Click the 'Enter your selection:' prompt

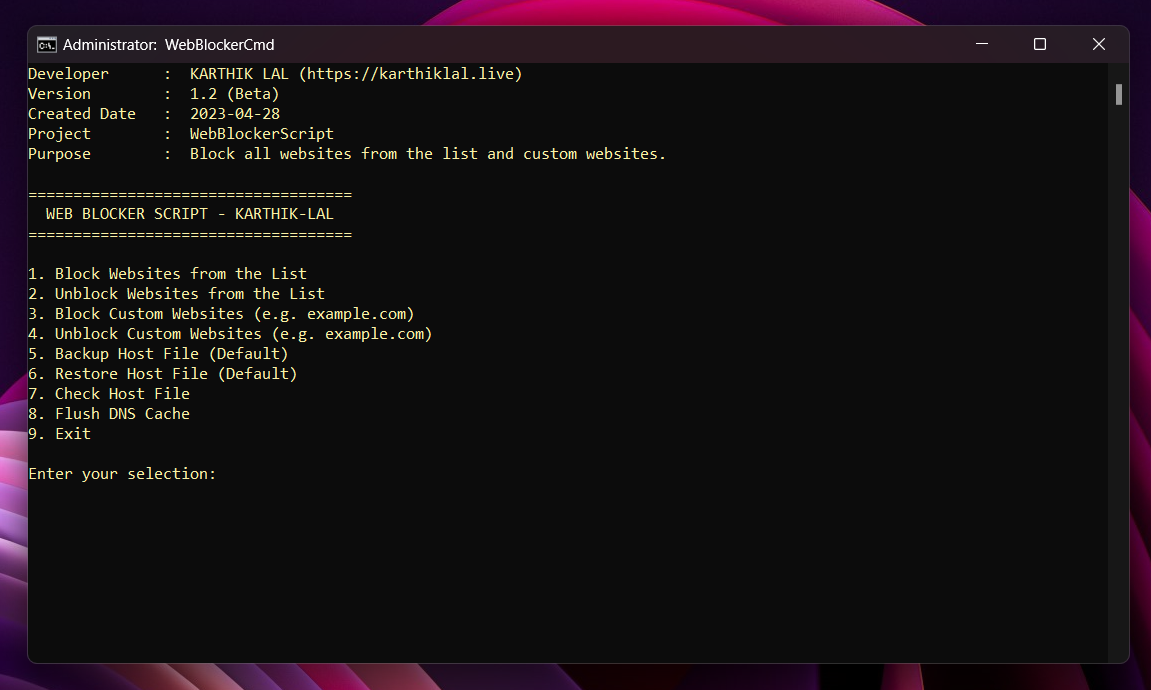point(122,474)
